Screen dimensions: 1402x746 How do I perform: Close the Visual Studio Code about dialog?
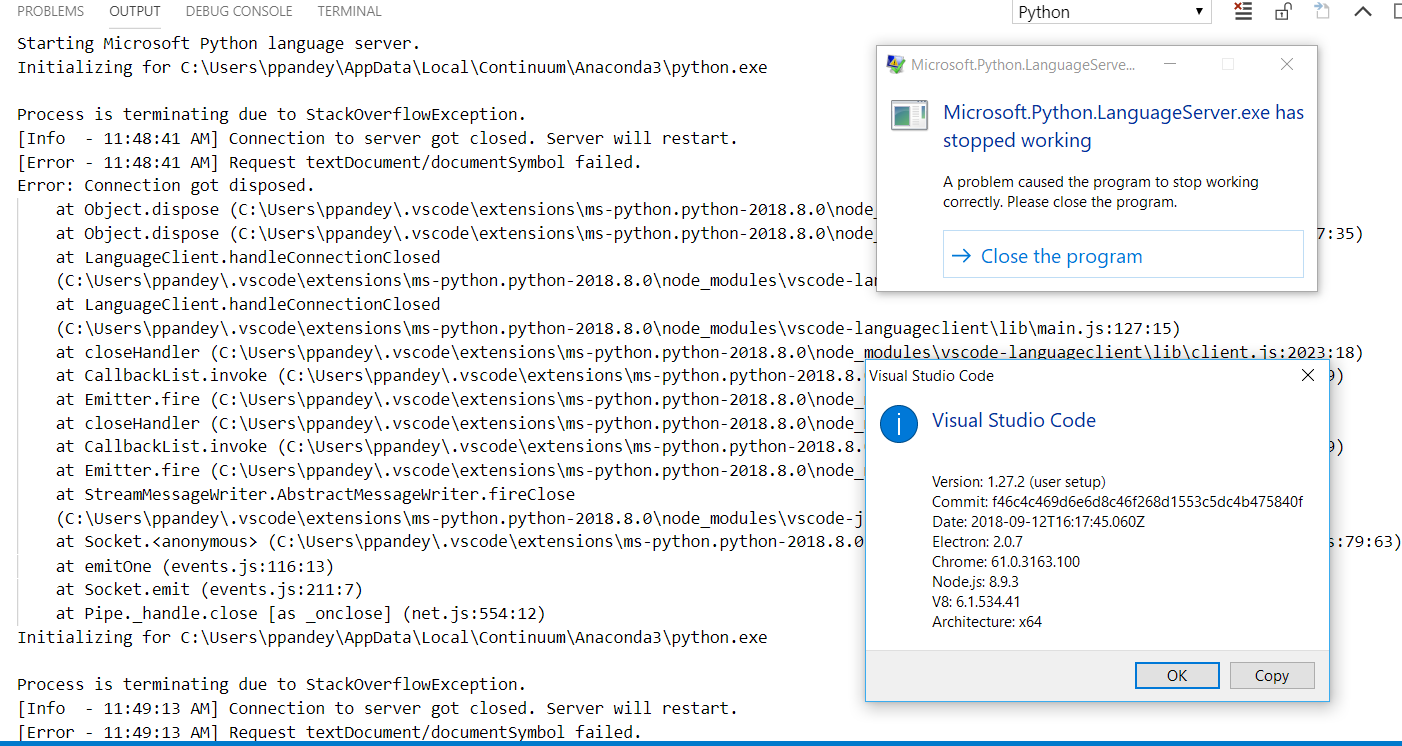pyautogui.click(x=1307, y=376)
